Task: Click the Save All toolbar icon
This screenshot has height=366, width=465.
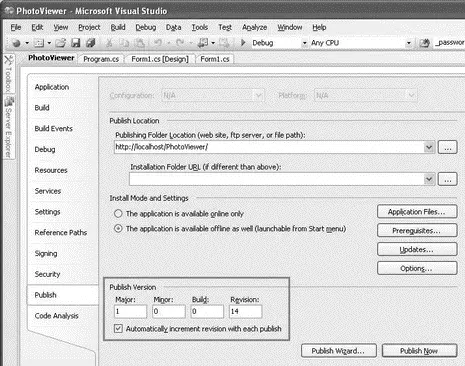Action: [91, 43]
